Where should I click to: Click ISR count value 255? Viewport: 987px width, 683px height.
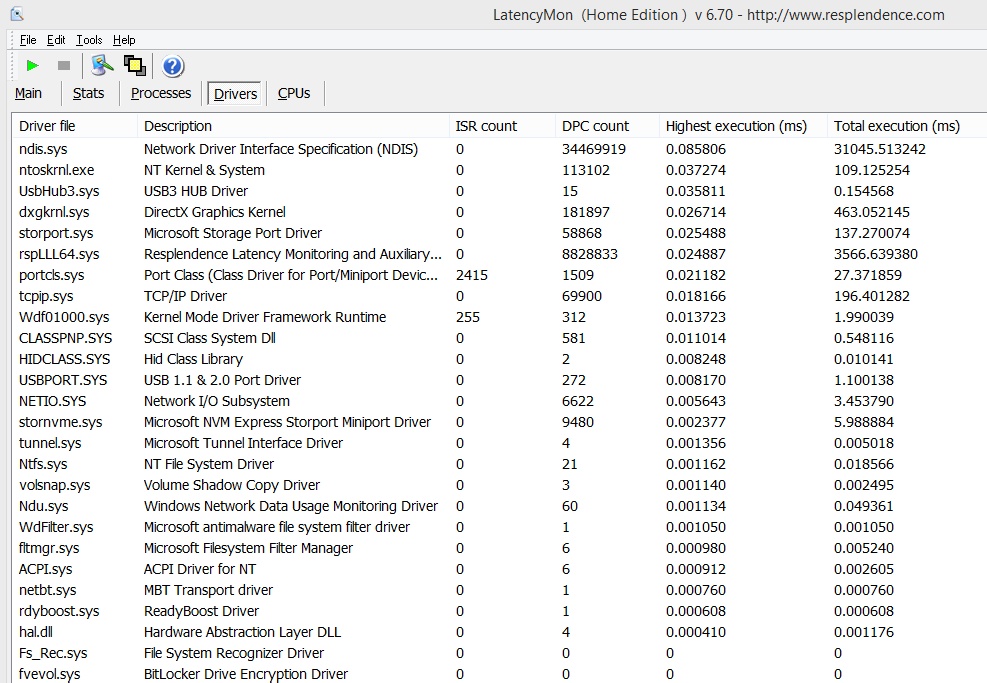[x=468, y=317]
